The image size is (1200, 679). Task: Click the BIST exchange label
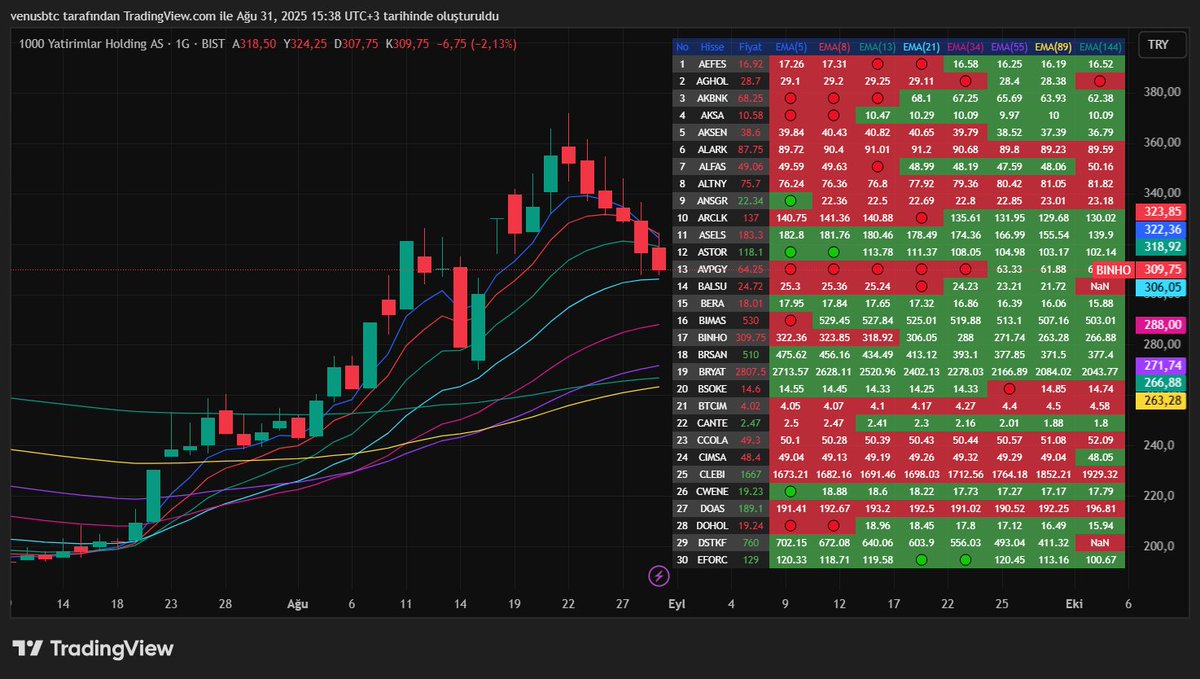[212, 44]
